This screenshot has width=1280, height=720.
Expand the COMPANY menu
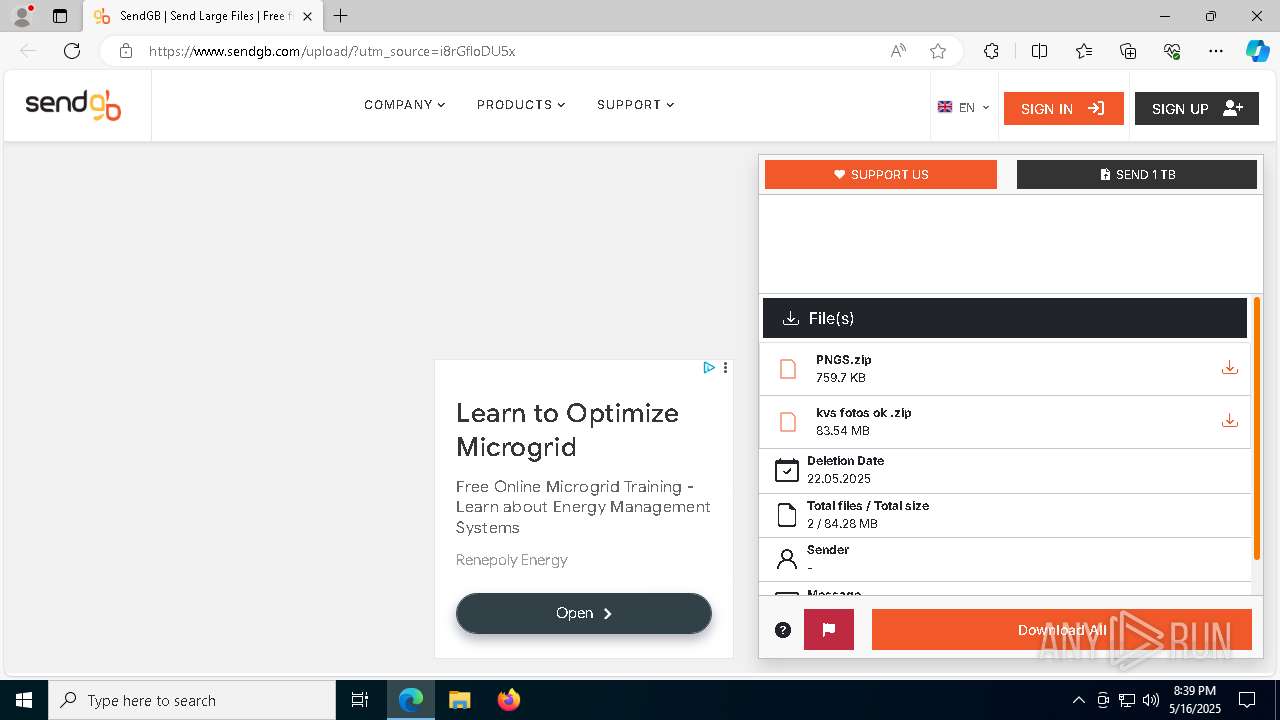coord(404,105)
